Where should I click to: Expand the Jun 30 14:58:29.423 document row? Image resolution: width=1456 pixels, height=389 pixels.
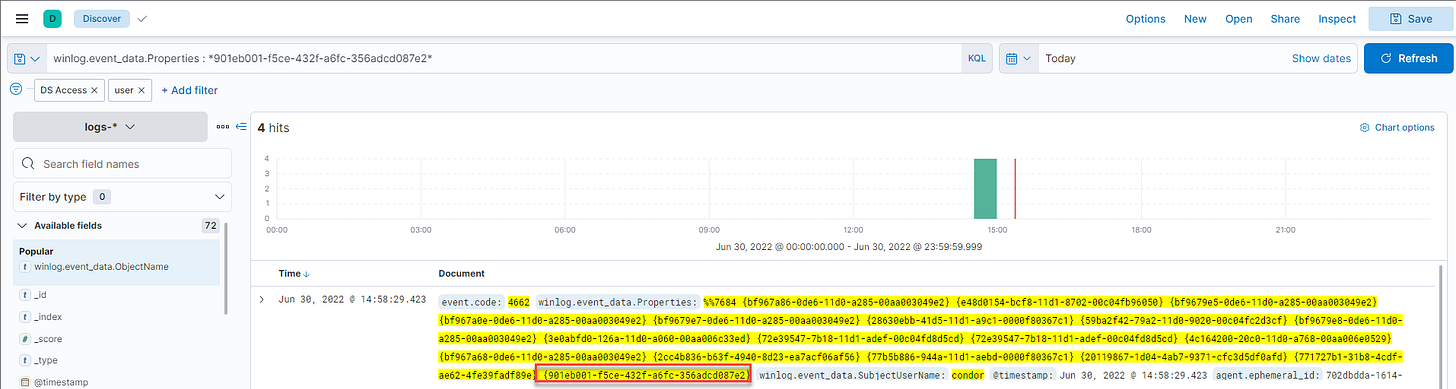[x=262, y=299]
